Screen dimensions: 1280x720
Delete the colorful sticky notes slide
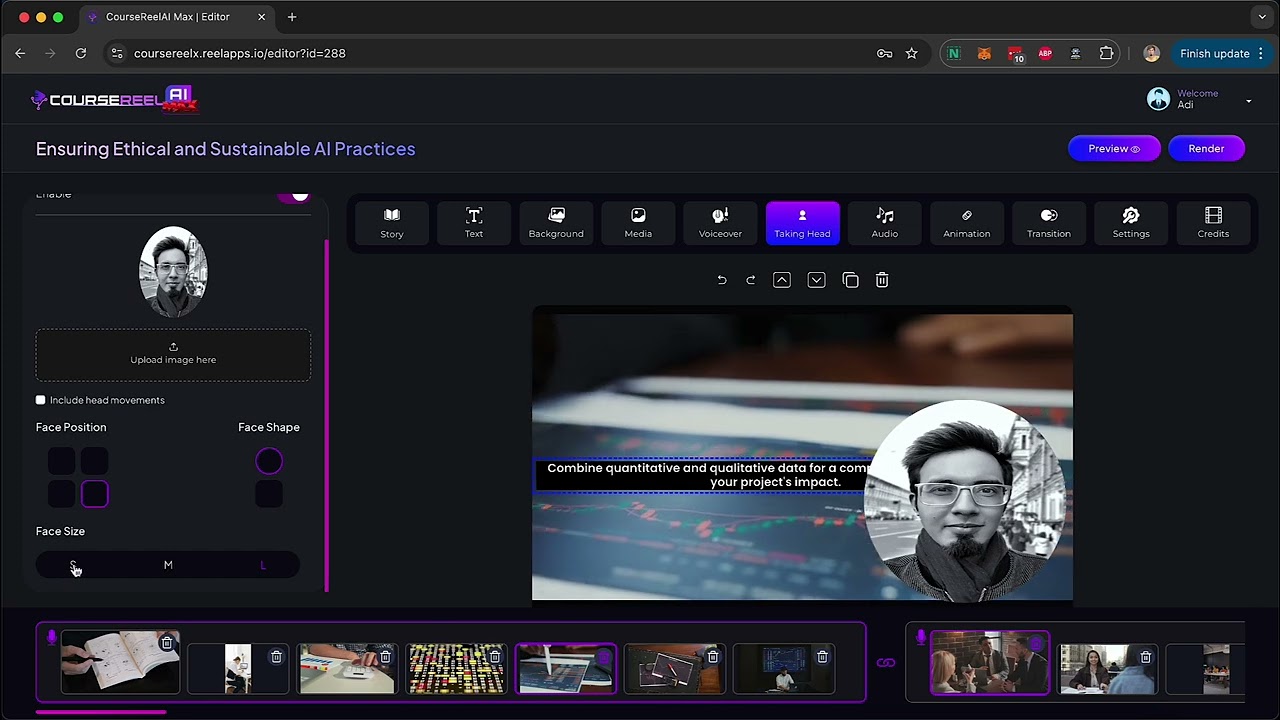[x=495, y=657]
